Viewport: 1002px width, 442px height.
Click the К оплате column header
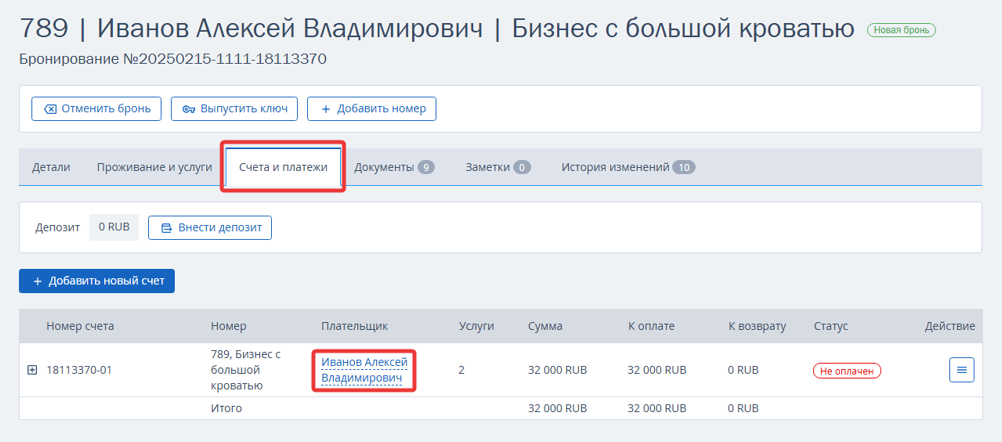tap(651, 326)
